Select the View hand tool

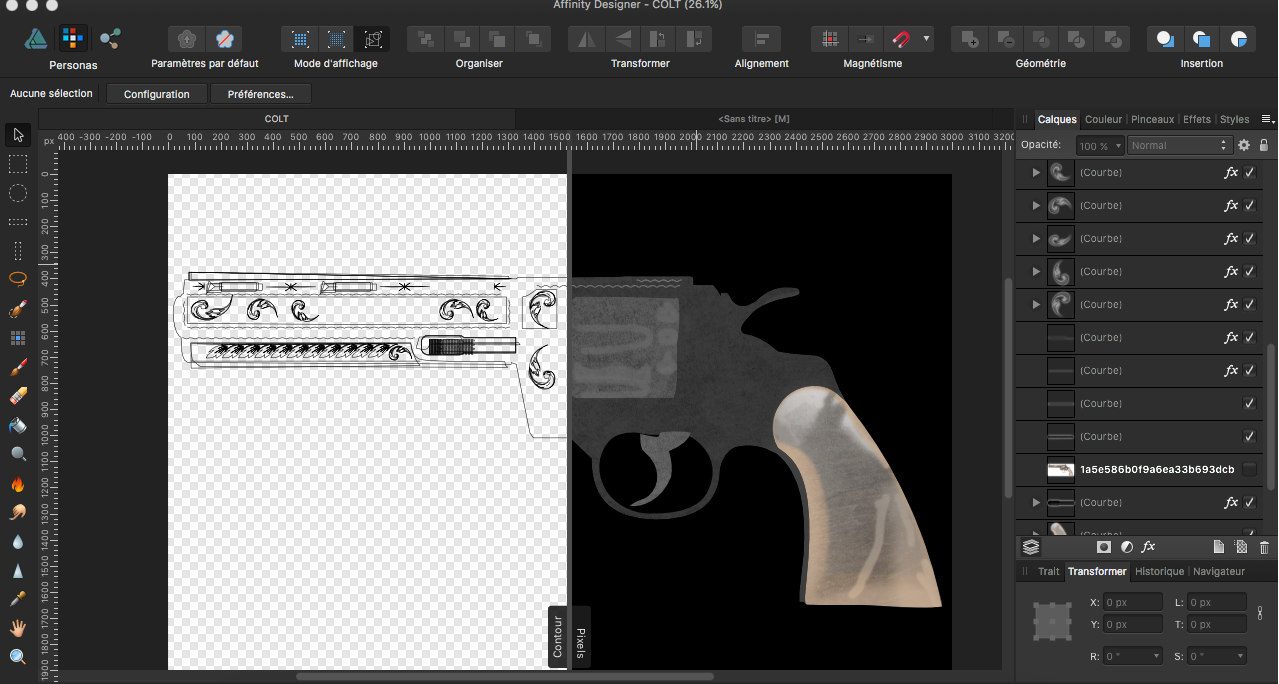click(18, 628)
